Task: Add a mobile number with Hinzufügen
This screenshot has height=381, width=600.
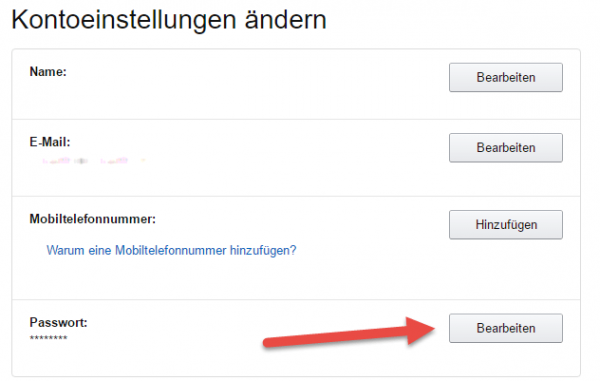Action: (505, 225)
